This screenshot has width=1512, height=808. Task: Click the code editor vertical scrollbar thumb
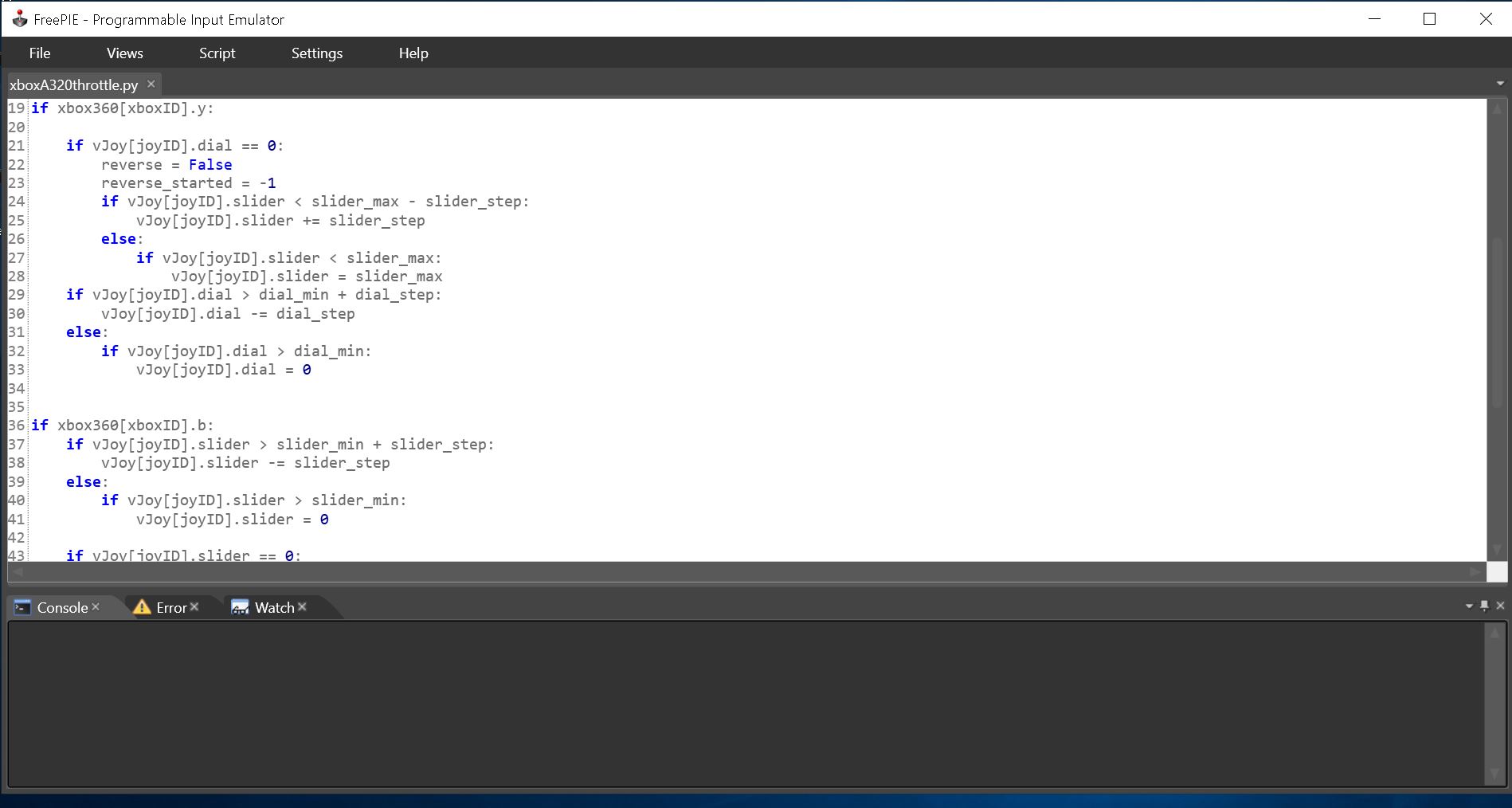click(1497, 323)
